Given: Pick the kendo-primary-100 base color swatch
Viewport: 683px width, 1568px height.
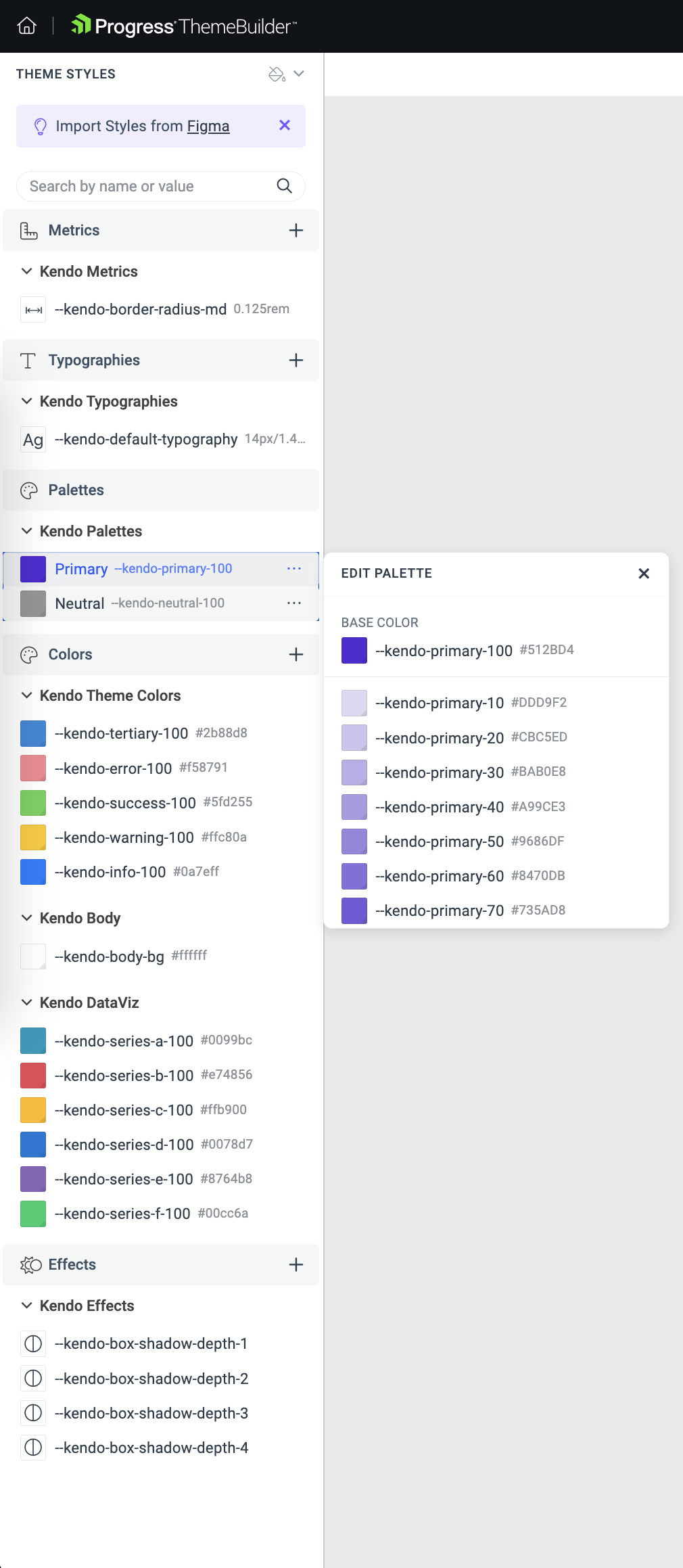Looking at the screenshot, I should [354, 651].
